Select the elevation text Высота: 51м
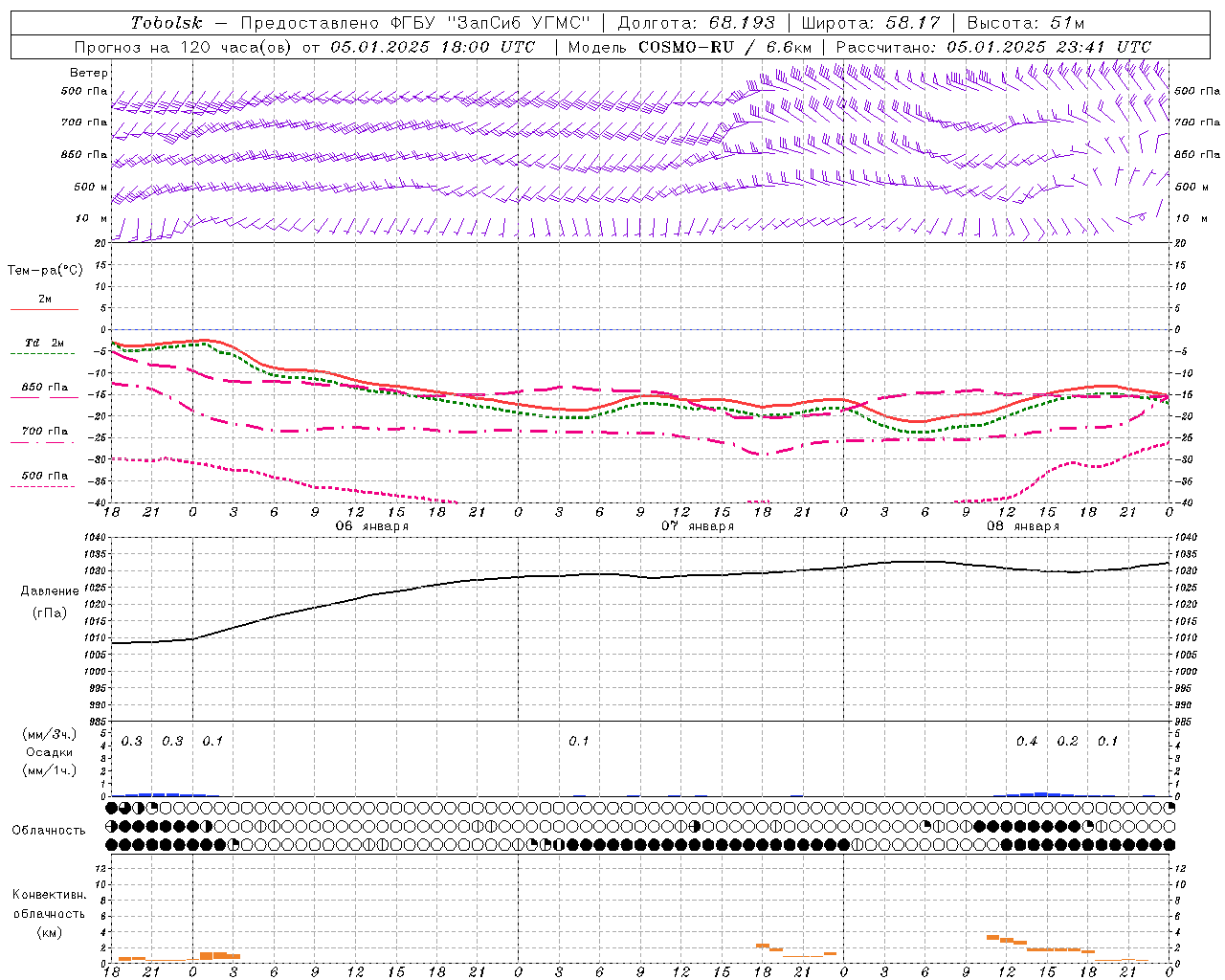This screenshot has width=1225, height=980. pos(1026,23)
